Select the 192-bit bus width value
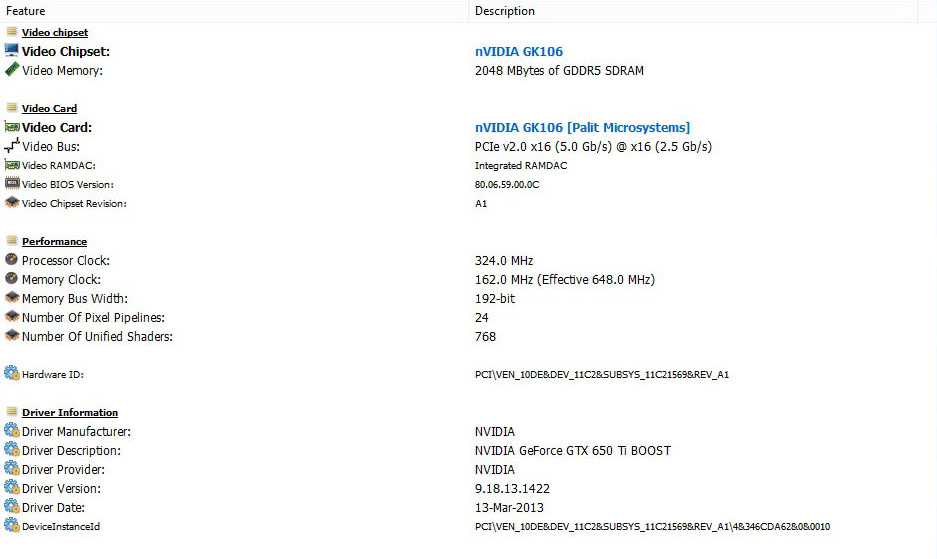 pyautogui.click(x=495, y=299)
